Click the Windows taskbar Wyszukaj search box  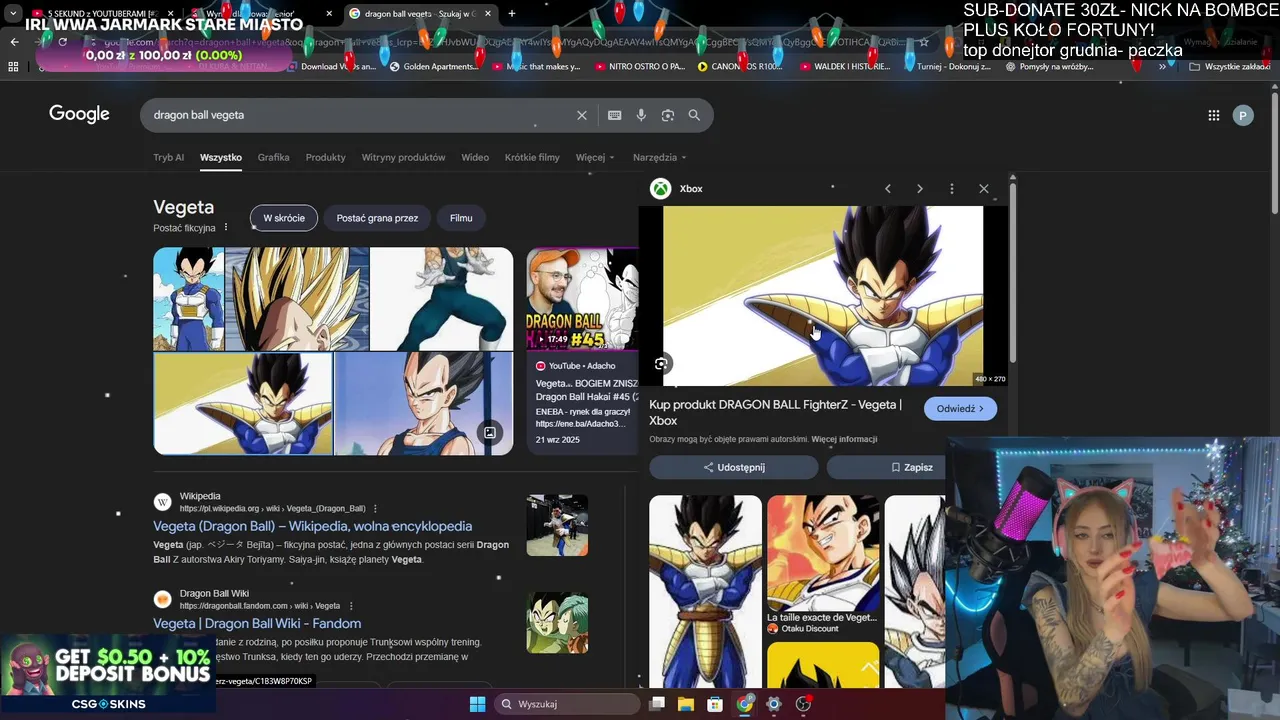pos(568,704)
